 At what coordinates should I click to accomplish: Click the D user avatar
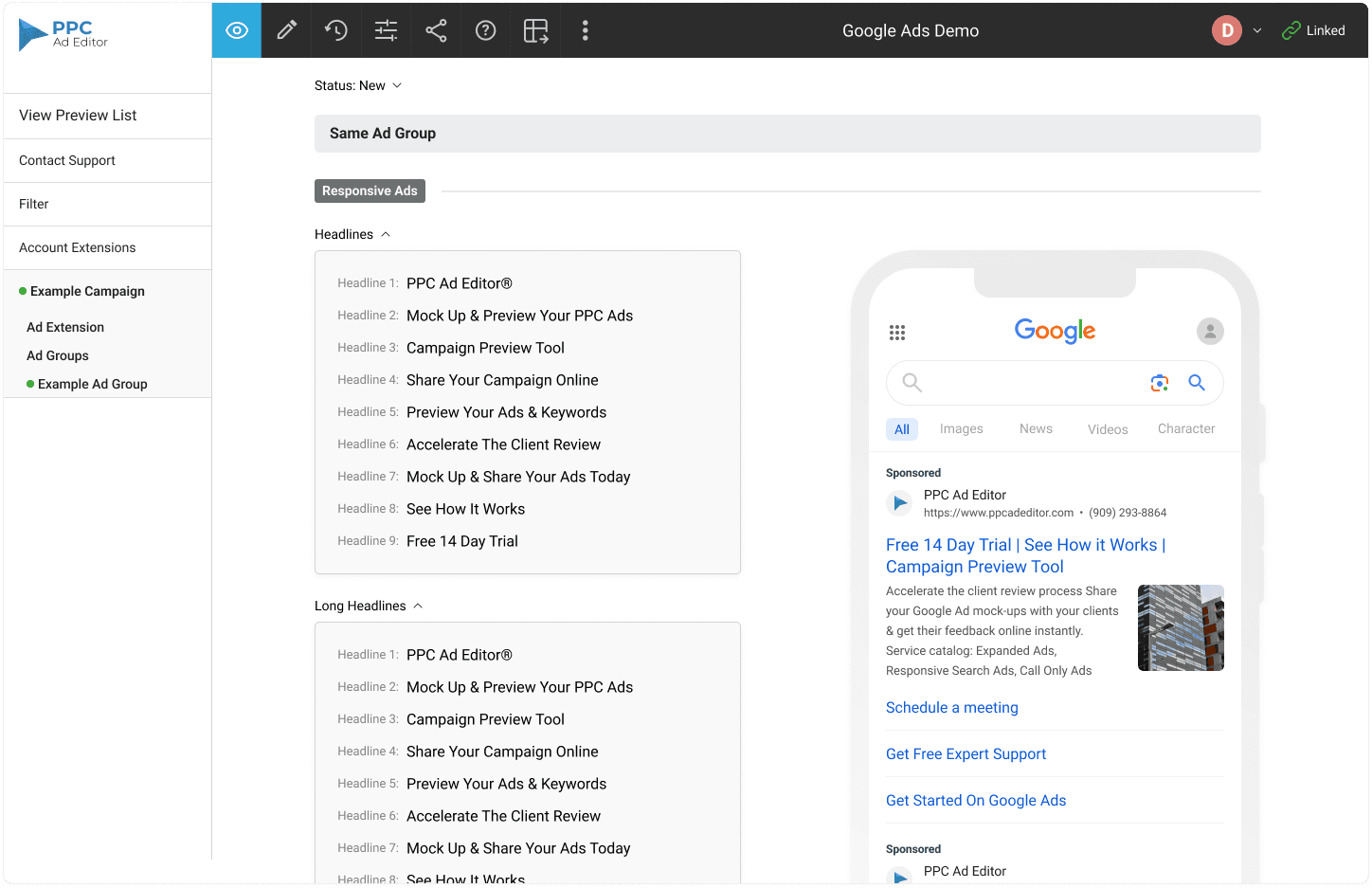[x=1227, y=30]
